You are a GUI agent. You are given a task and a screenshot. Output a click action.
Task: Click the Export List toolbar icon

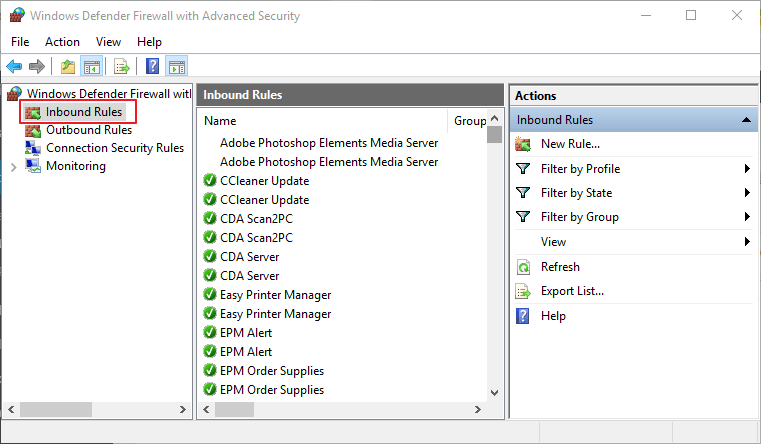[x=121, y=66]
